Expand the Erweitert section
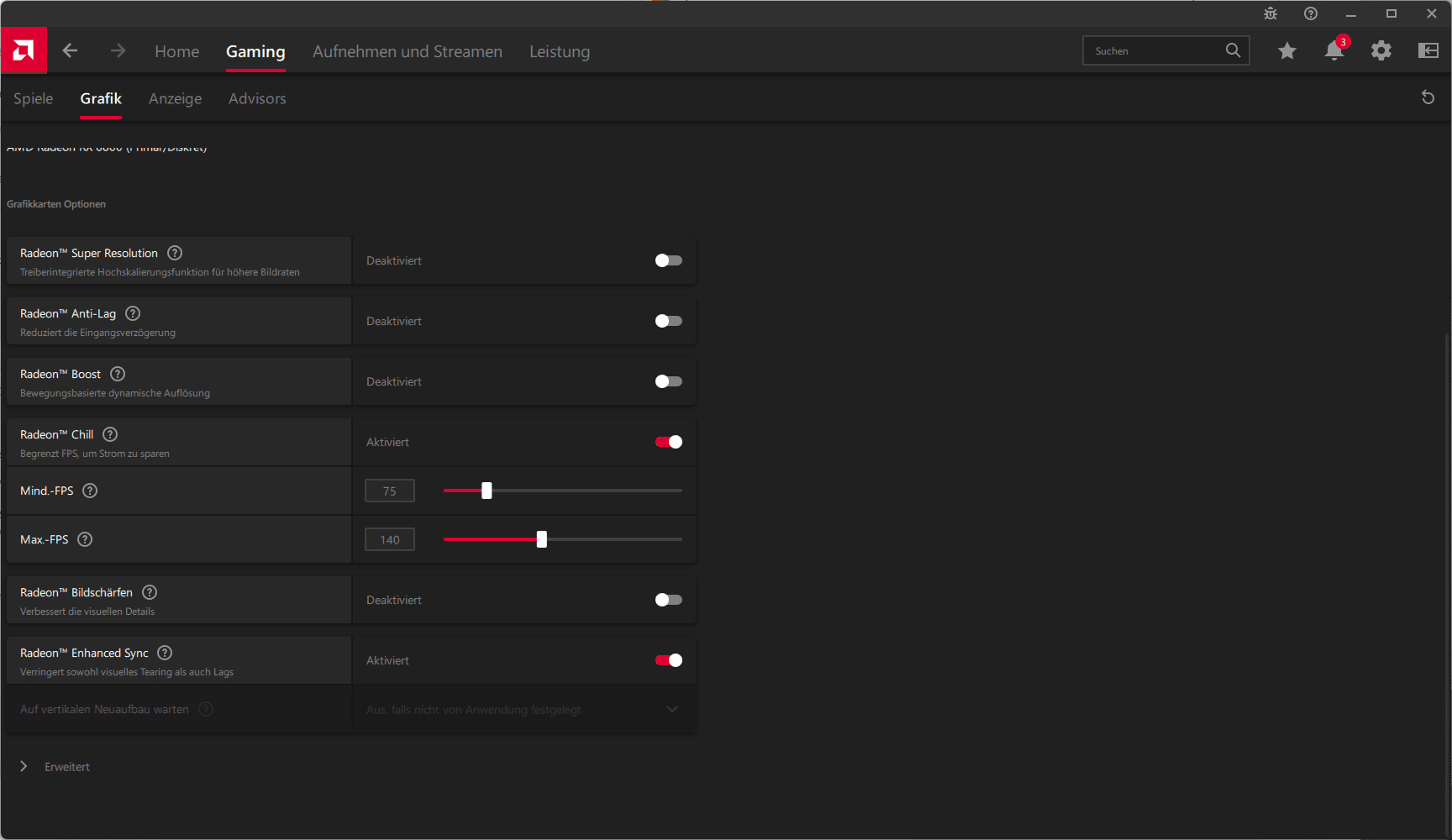1452x840 pixels. 55,766
